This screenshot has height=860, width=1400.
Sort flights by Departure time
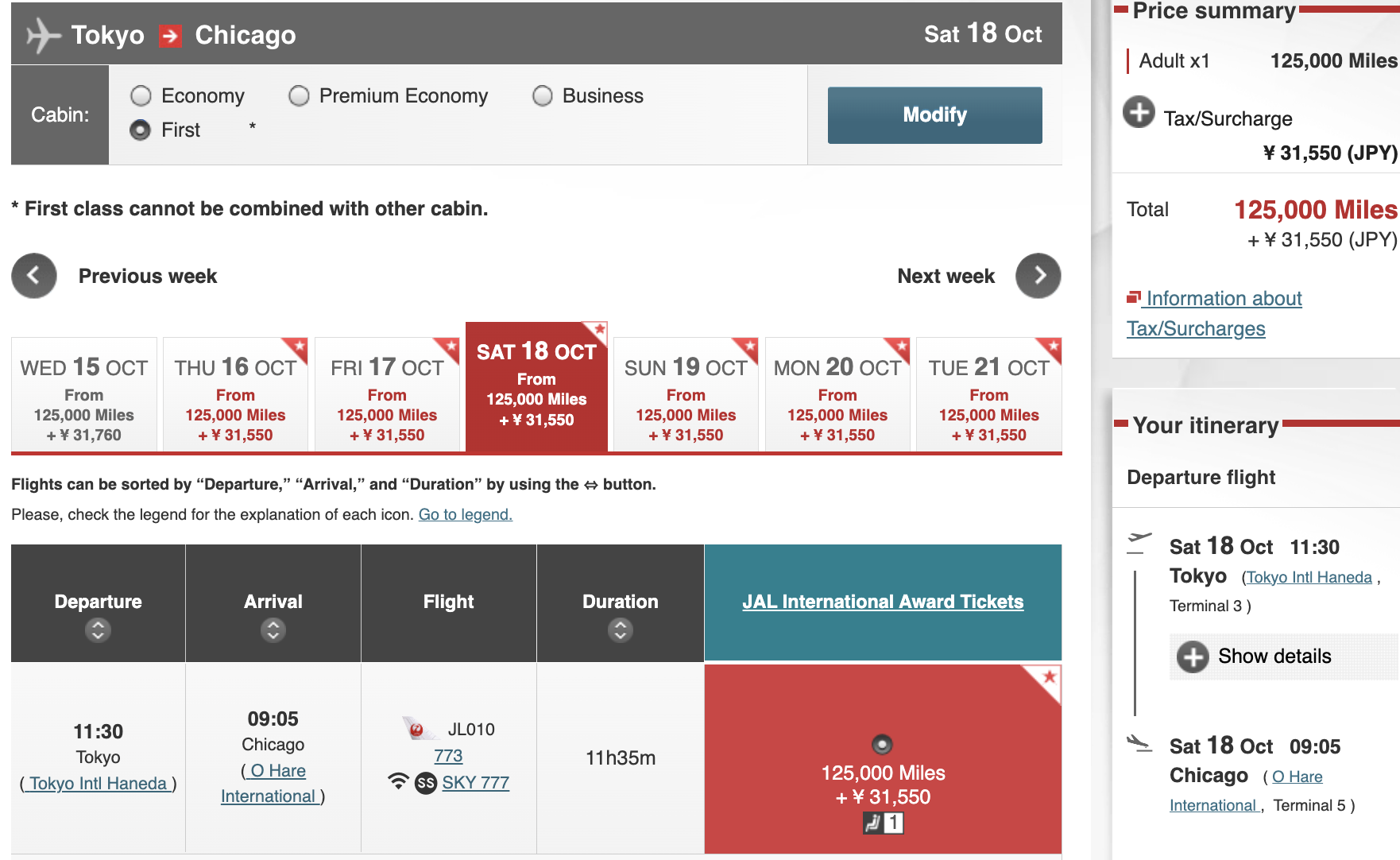tap(98, 630)
